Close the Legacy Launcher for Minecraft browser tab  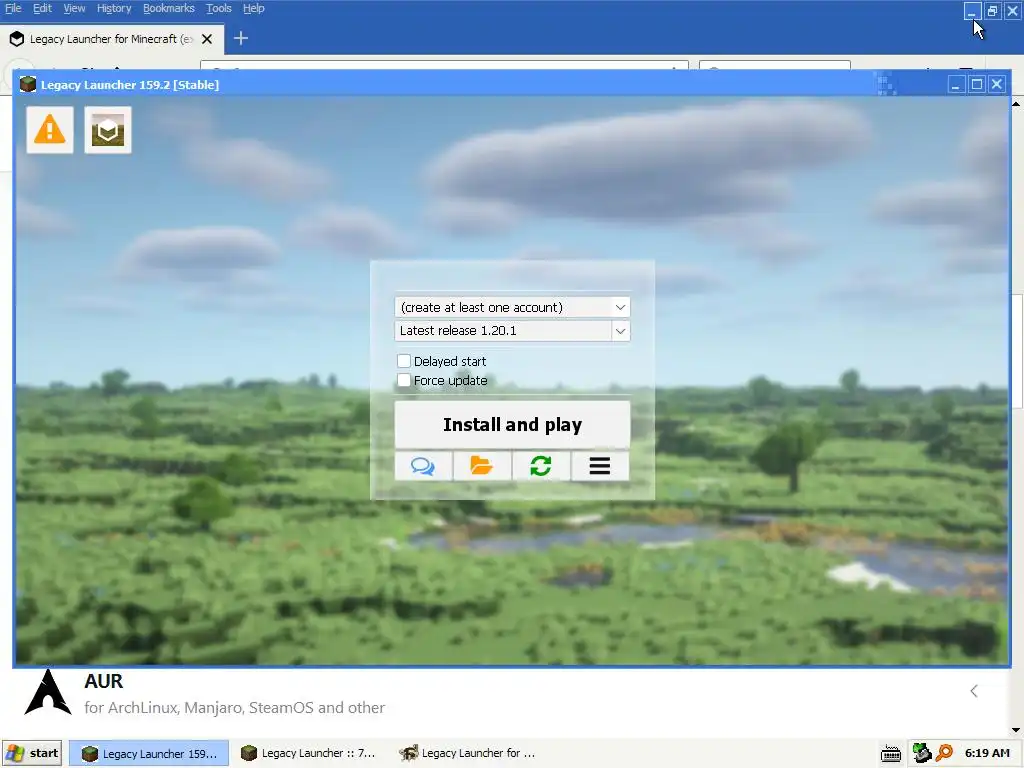pos(207,39)
